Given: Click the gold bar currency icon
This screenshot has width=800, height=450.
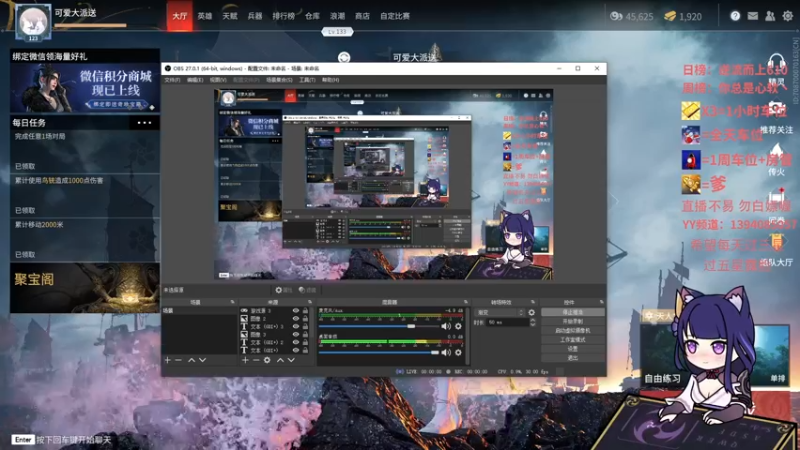Looking at the screenshot, I should coord(670,16).
